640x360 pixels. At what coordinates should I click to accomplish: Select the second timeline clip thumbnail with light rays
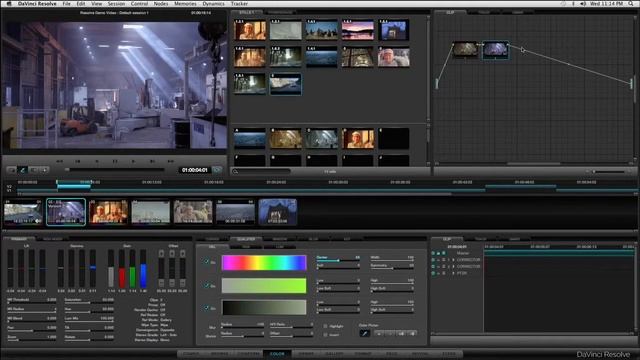66,212
